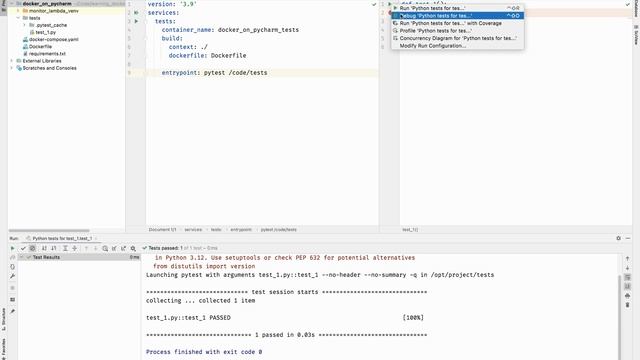
Task: Sort test results by duration
Action: [53, 248]
